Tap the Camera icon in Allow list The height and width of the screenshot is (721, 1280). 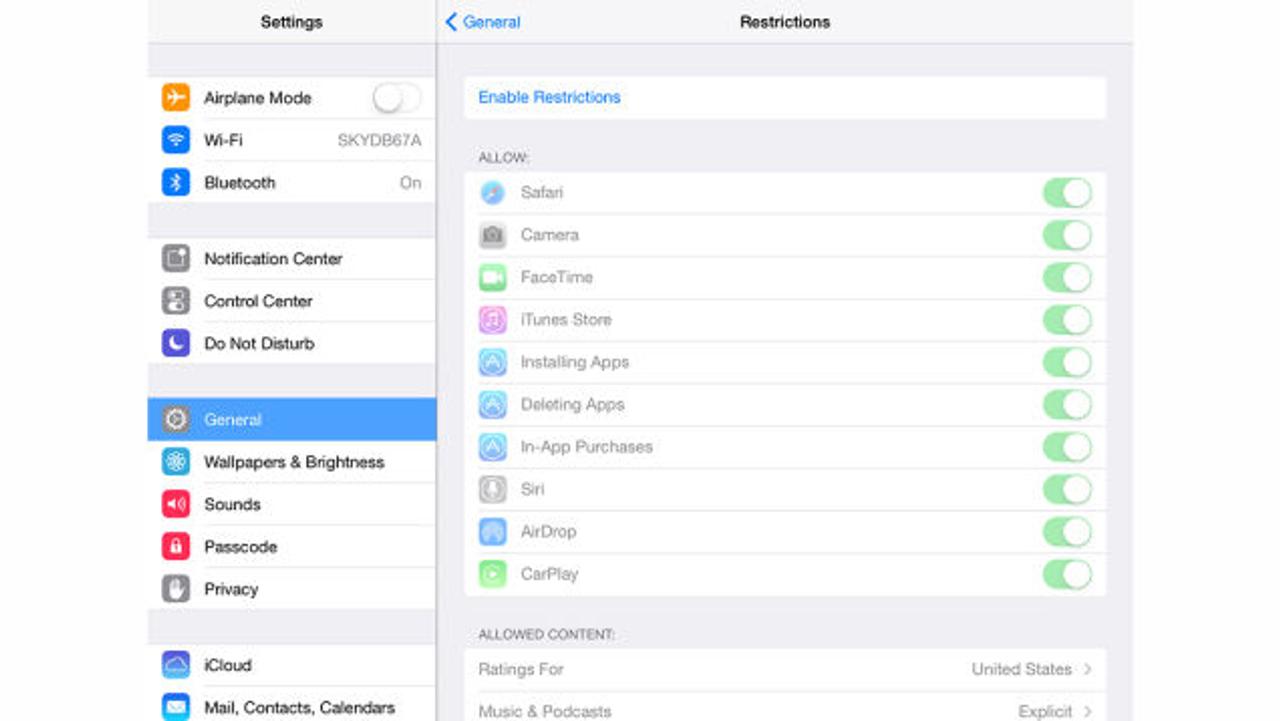click(x=492, y=235)
